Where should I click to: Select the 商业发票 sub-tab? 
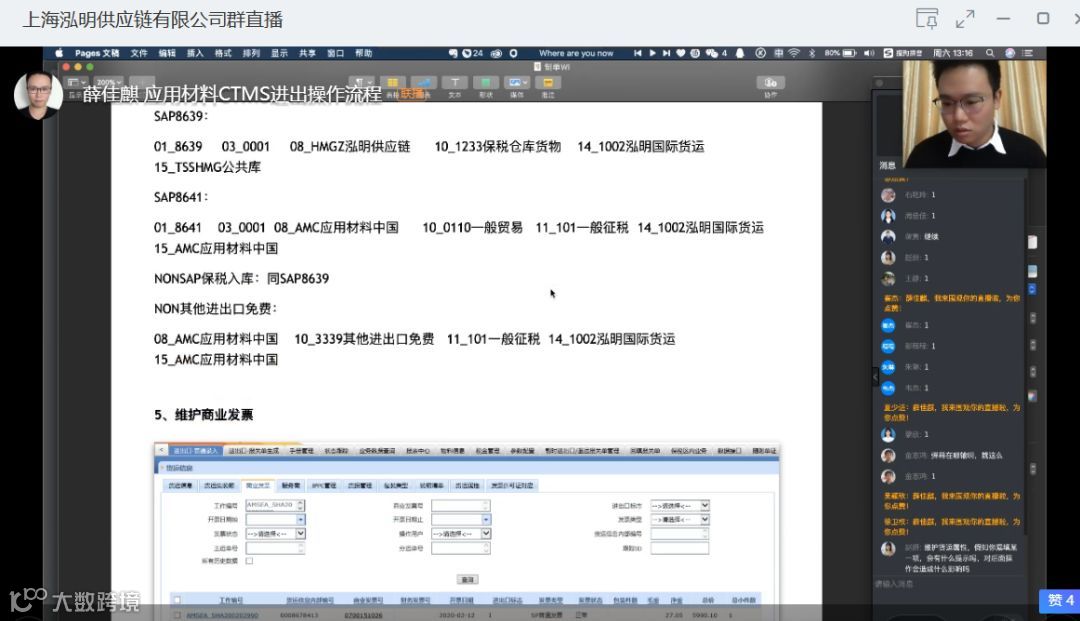(x=258, y=485)
